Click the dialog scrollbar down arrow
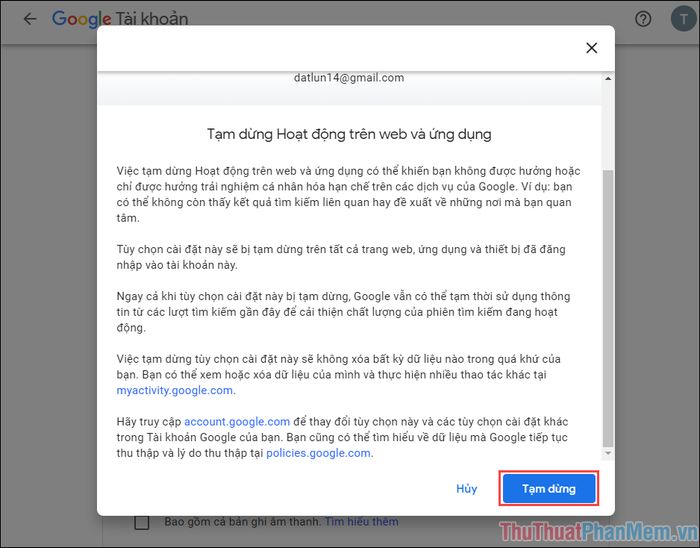The height and width of the screenshot is (548, 700). pos(608,453)
